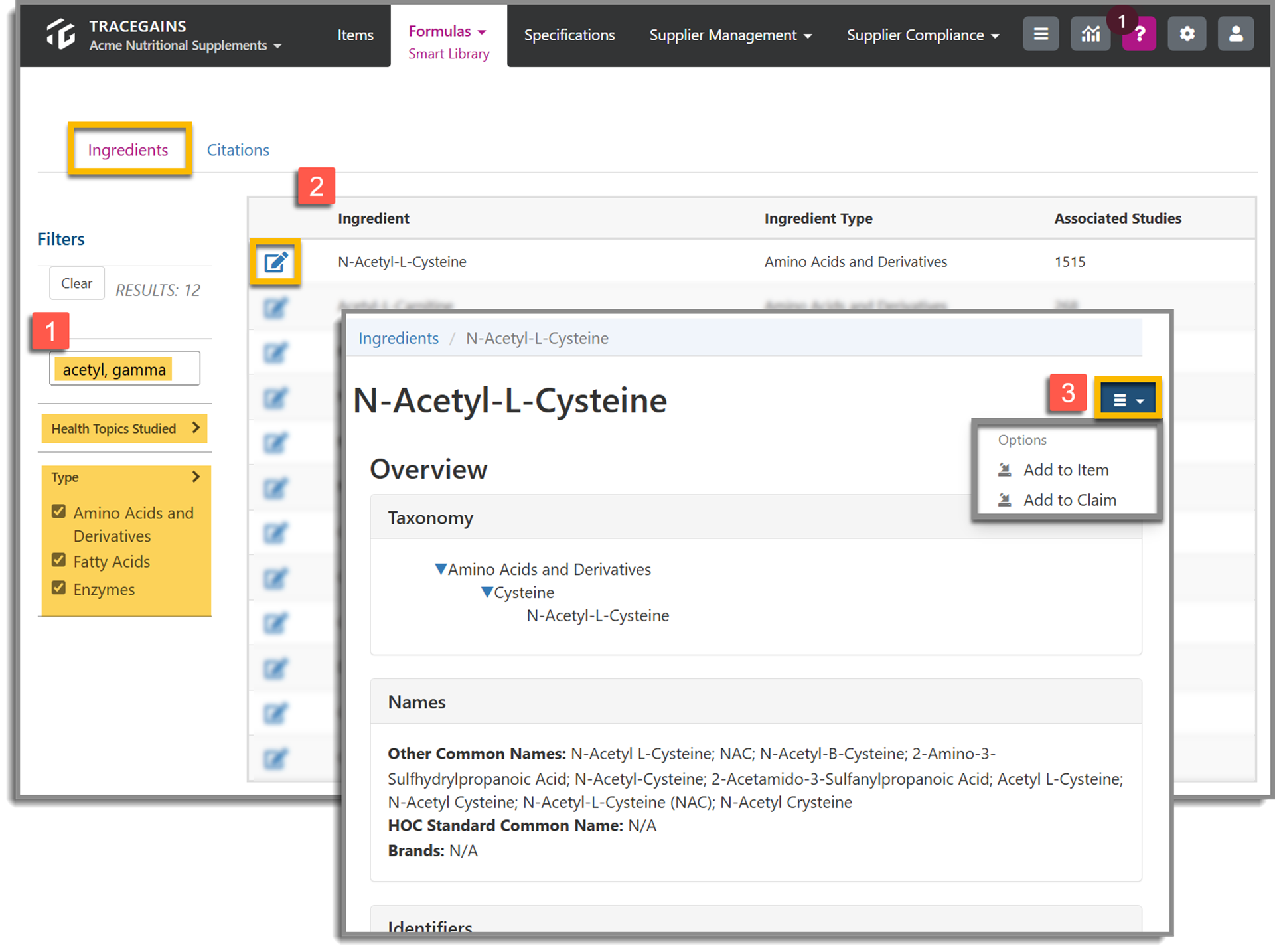The width and height of the screenshot is (1275, 952).
Task: Click the Add to Claim icon
Action: click(x=1005, y=500)
